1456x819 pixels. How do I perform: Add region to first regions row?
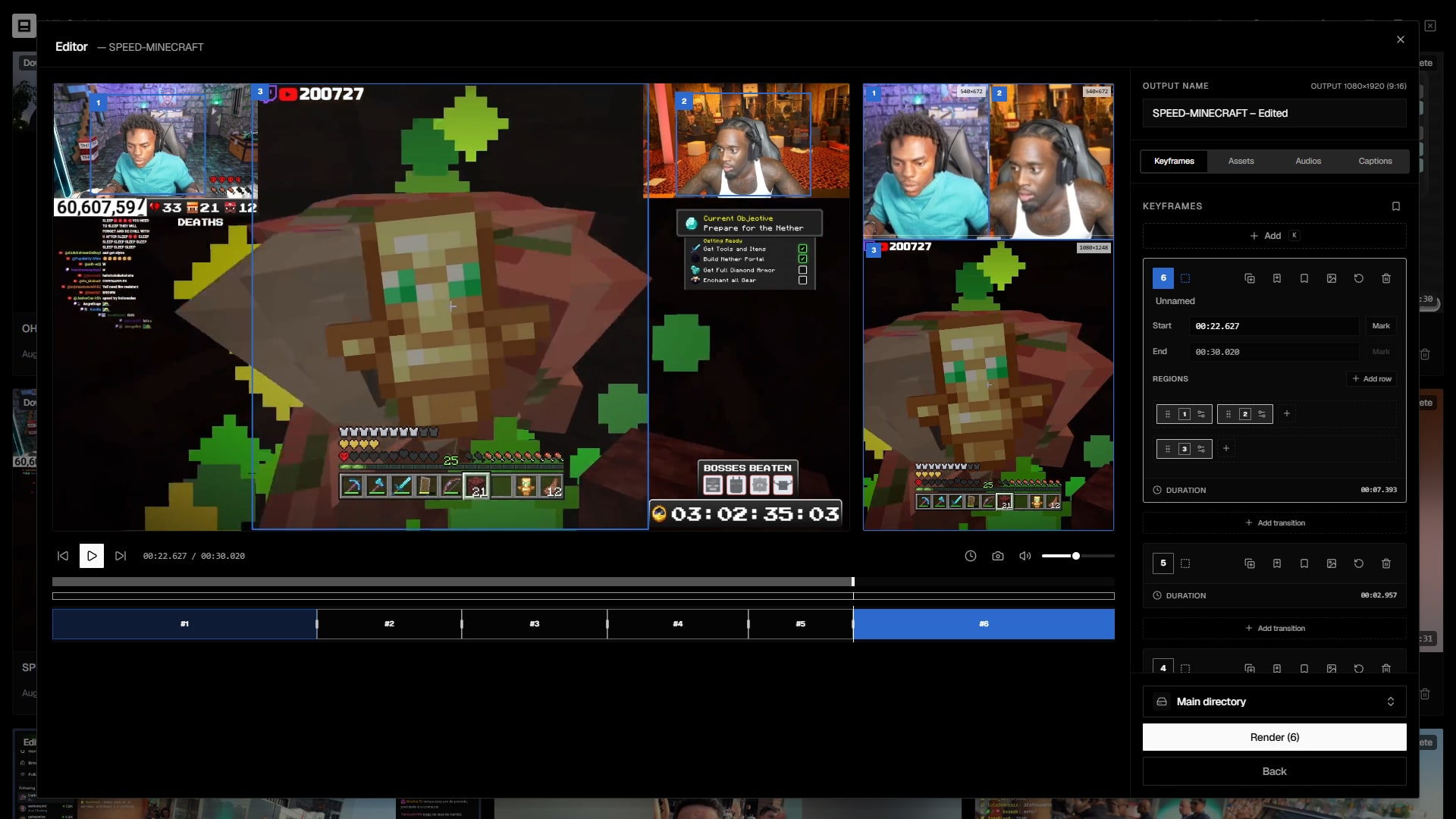[x=1286, y=413]
